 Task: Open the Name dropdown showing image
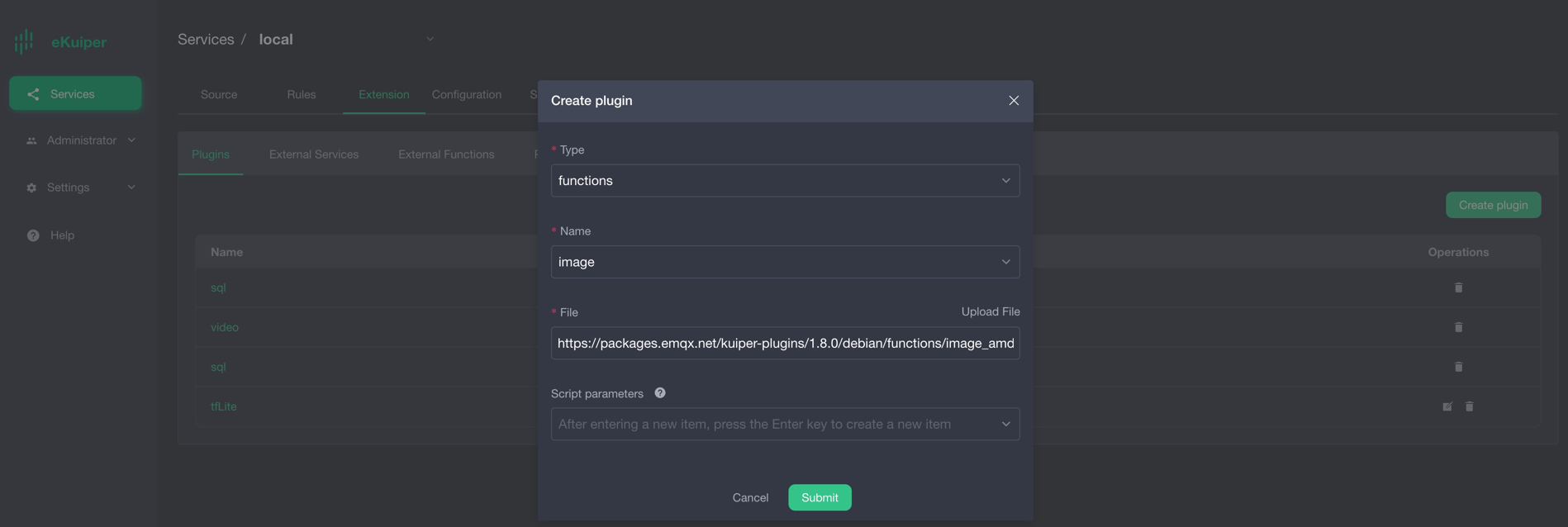785,262
